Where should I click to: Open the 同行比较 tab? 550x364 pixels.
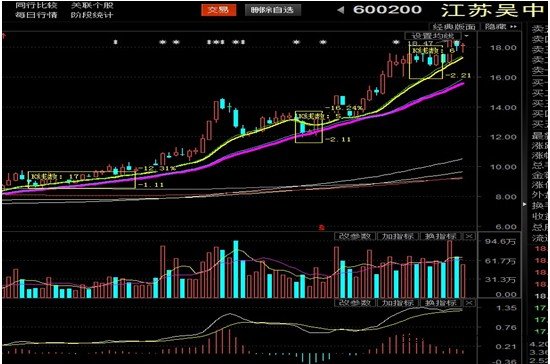pyautogui.click(x=36, y=6)
